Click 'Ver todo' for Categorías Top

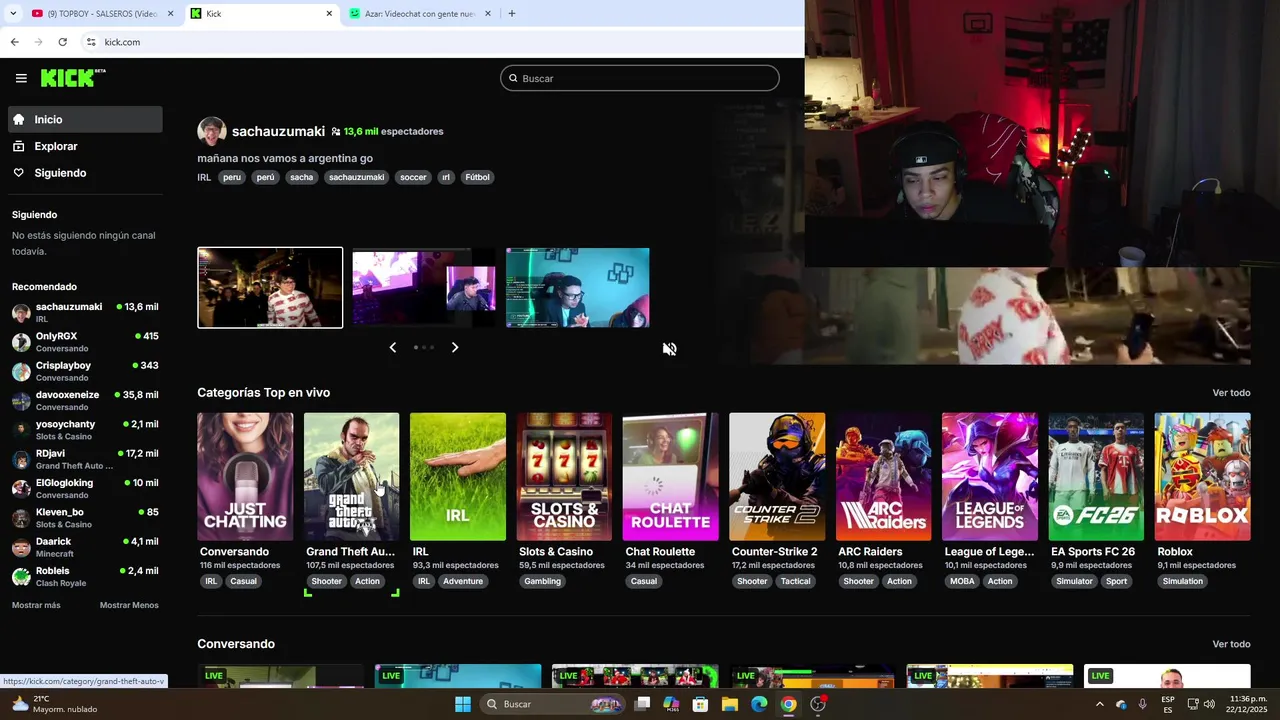1231,393
